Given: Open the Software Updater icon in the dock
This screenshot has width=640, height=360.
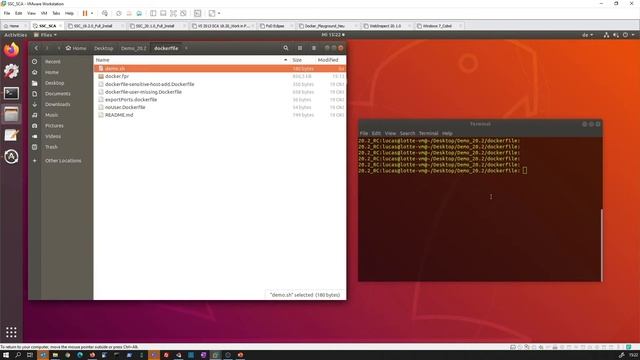Looking at the screenshot, I should 11,157.
